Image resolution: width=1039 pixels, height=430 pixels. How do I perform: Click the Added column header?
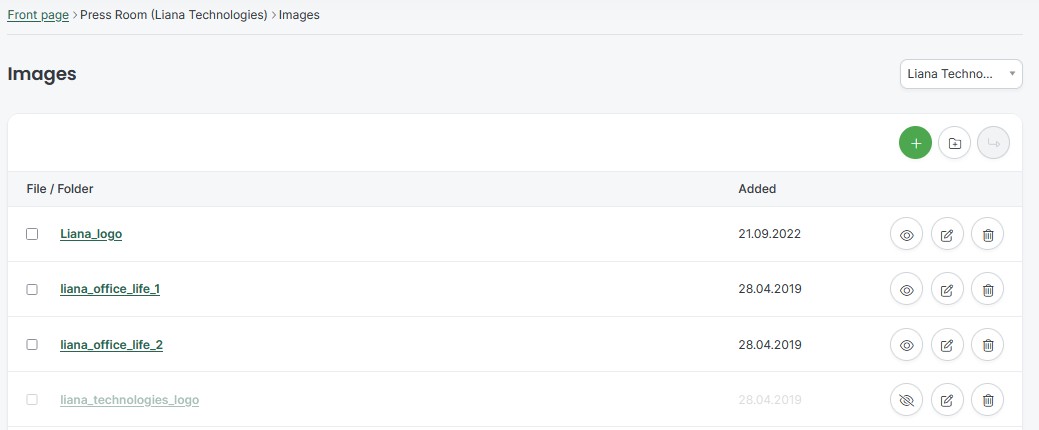point(757,189)
